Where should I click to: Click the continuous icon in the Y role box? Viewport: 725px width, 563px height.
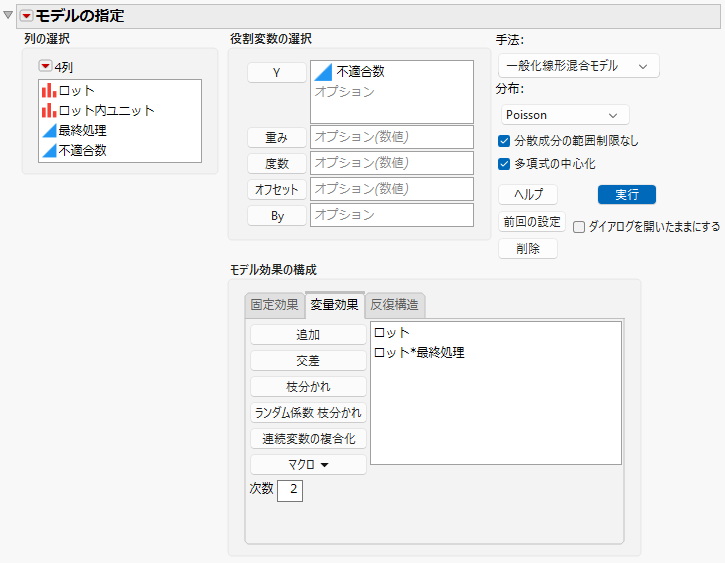coord(323,72)
